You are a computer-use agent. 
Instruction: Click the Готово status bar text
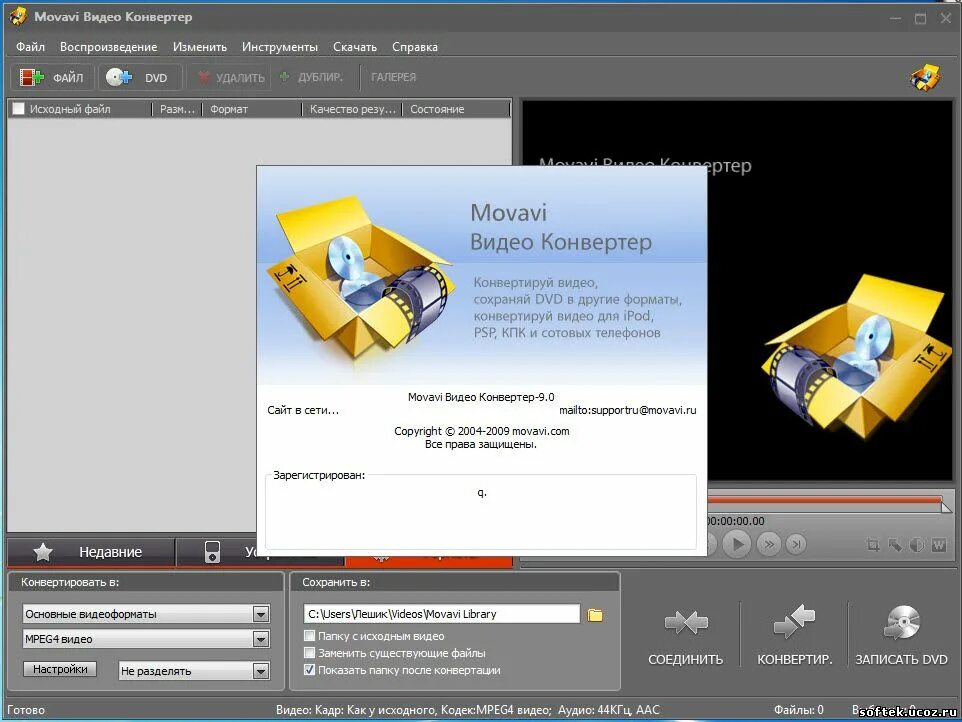point(26,710)
